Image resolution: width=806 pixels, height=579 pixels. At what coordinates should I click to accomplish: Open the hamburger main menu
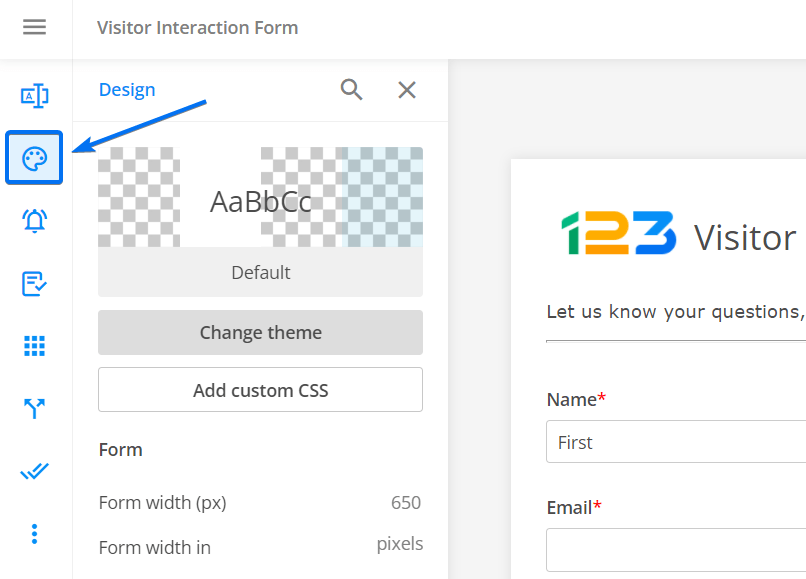(x=35, y=27)
